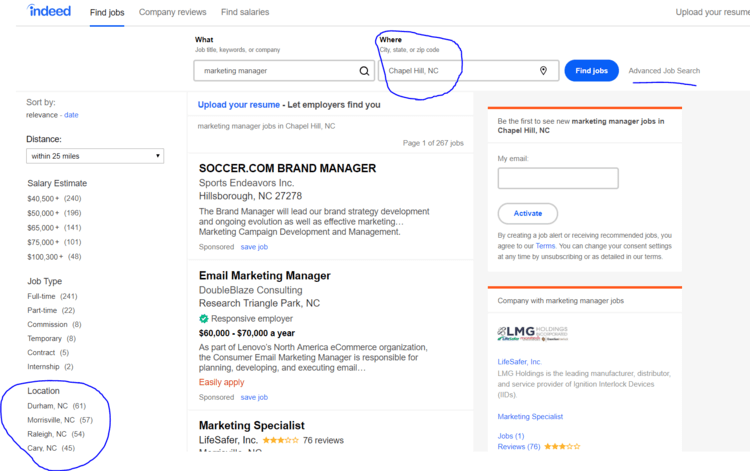The width and height of the screenshot is (750, 471).
Task: Click the $60,000 - $70,000 a year salary text
Action: tap(247, 333)
